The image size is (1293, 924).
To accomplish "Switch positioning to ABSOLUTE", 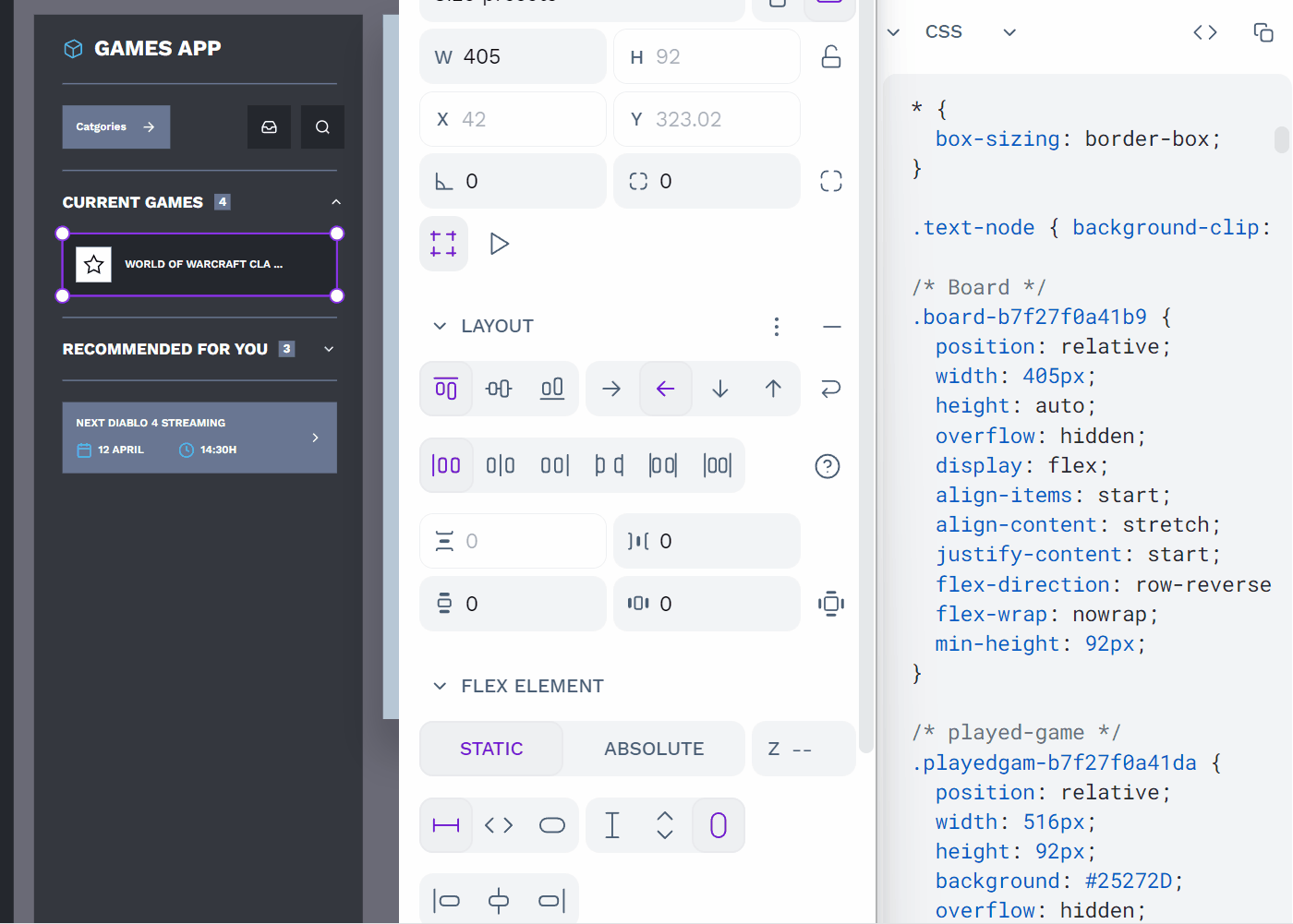I will 654,749.
